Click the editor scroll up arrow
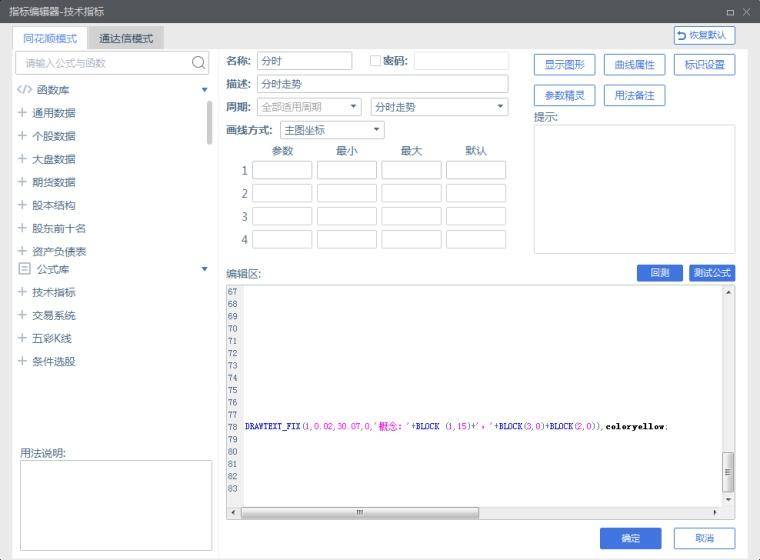Viewport: 760px width, 560px height. tap(728, 292)
